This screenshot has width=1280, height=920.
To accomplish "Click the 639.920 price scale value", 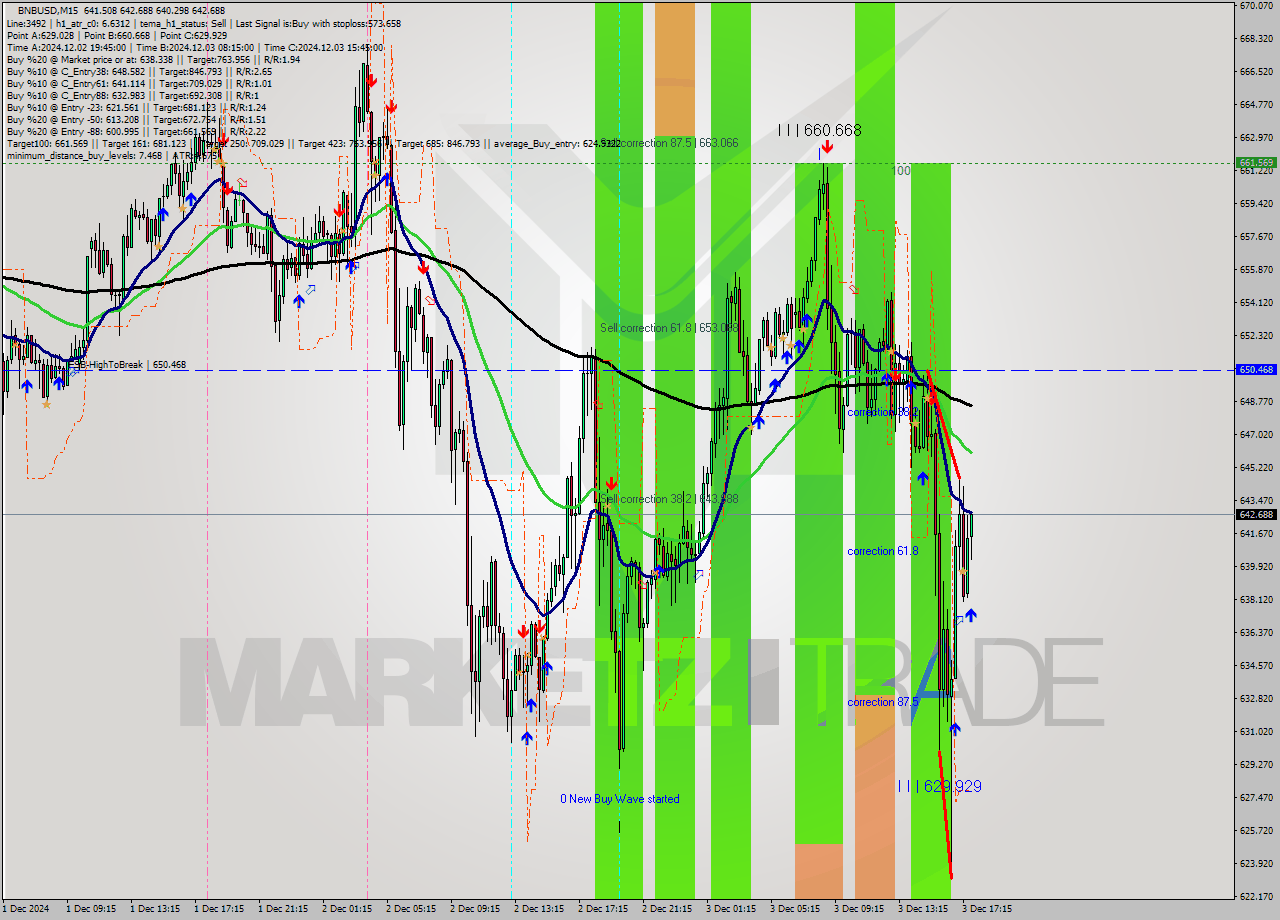I will pyautogui.click(x=1256, y=566).
